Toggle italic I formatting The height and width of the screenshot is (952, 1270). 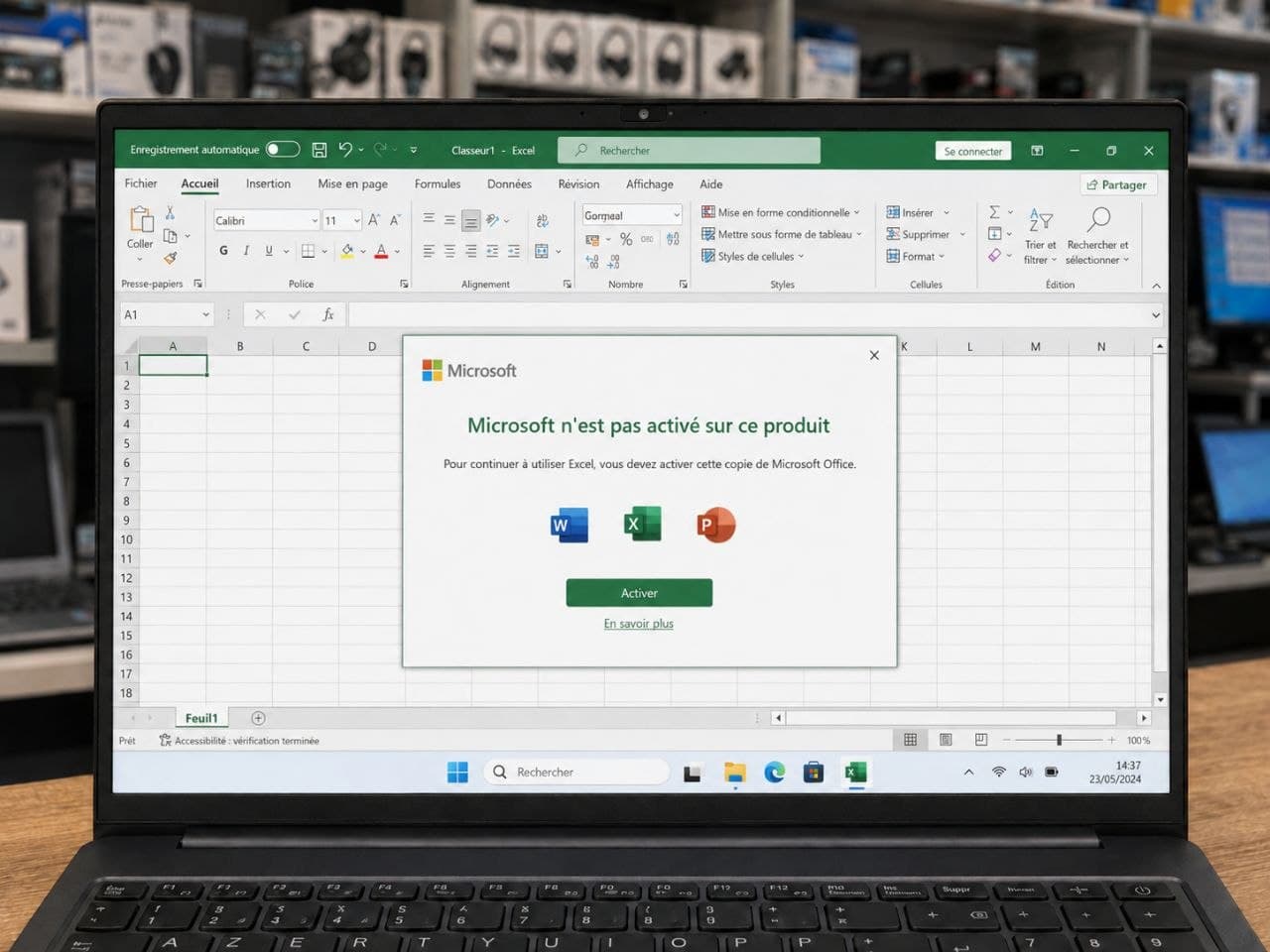point(245,251)
